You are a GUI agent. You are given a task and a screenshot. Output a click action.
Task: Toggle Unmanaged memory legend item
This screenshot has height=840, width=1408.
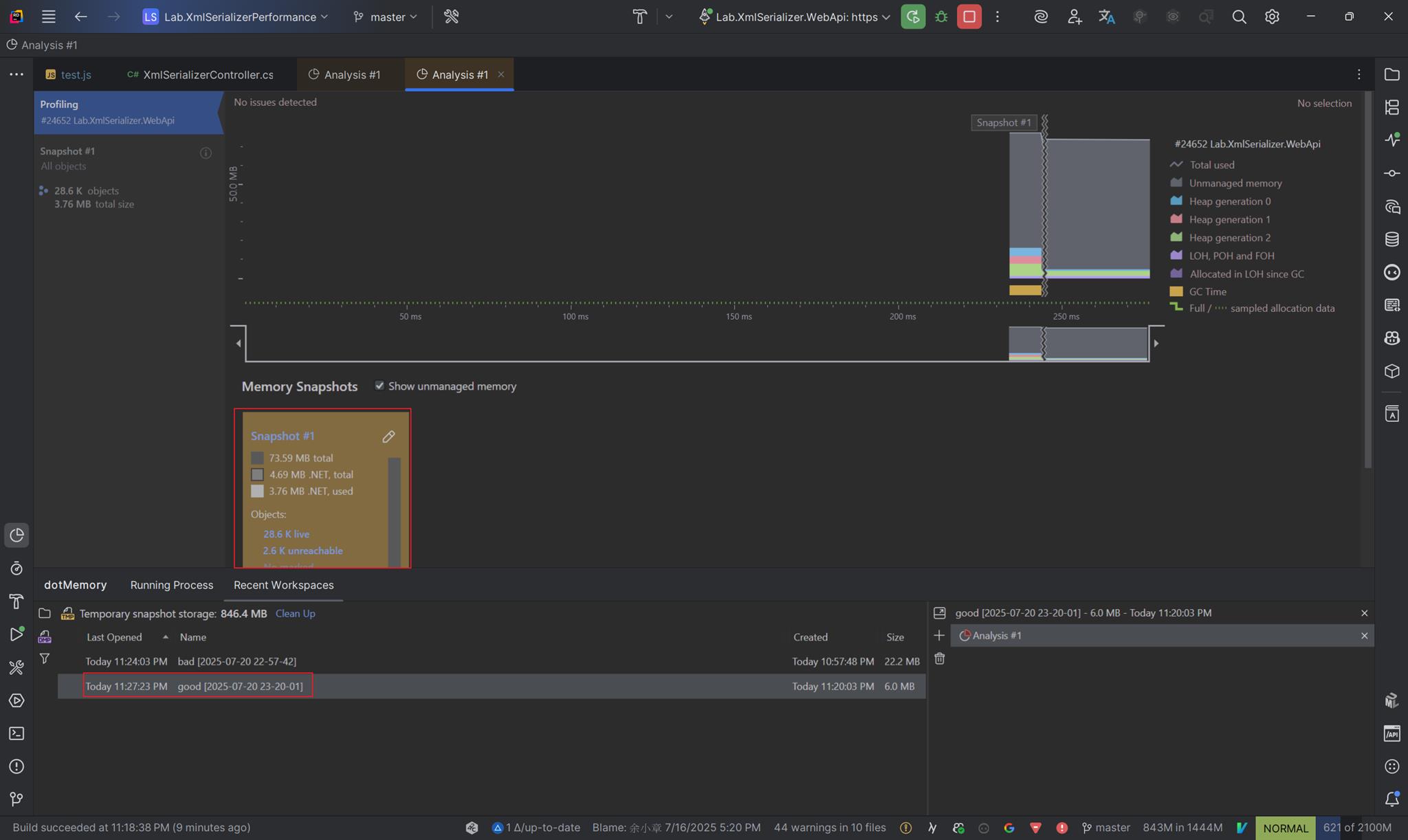[1226, 183]
